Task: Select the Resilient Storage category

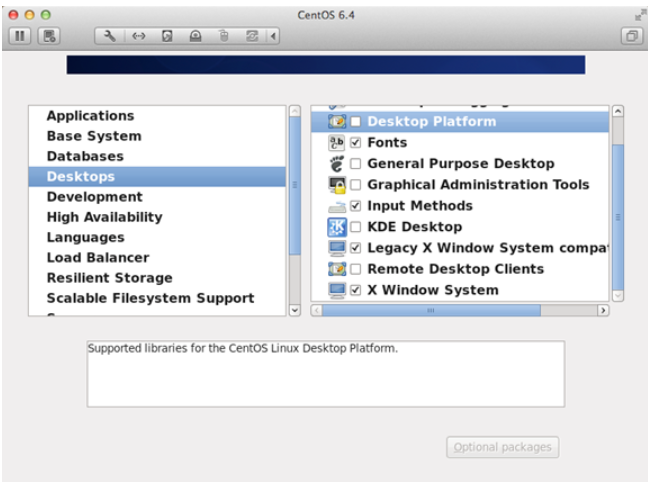Action: tap(157, 278)
